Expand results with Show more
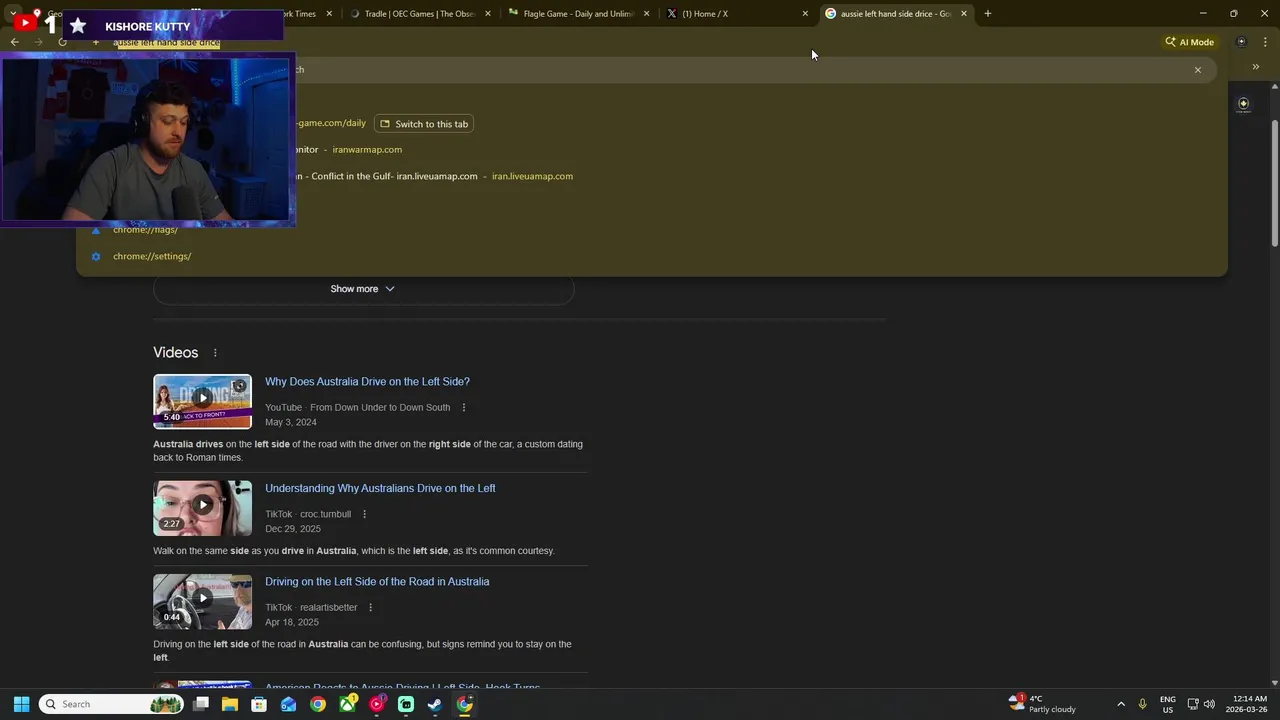This screenshot has width=1280, height=720. pos(363,289)
